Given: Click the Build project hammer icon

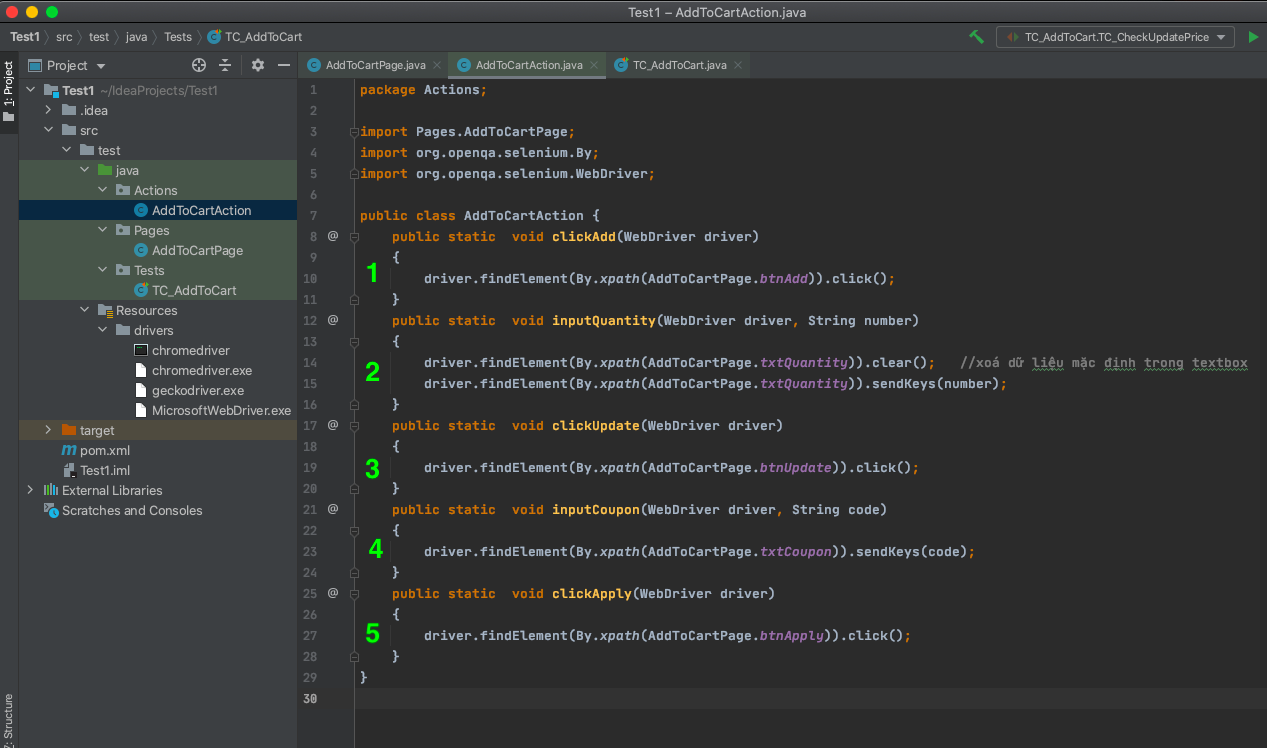Looking at the screenshot, I should pyautogui.click(x=977, y=37).
